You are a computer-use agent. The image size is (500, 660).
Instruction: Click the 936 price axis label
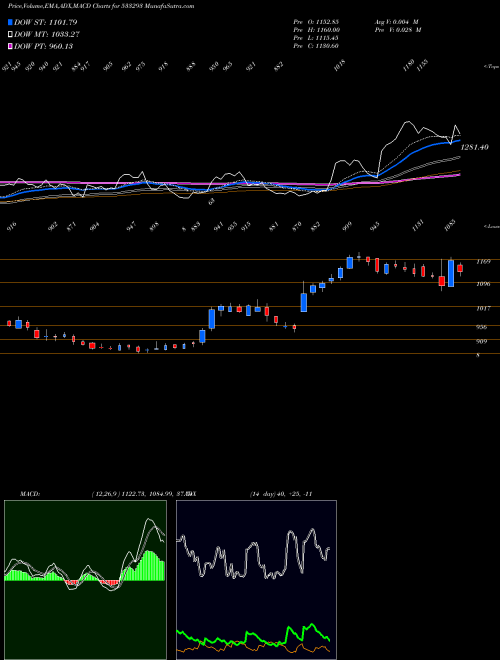[x=481, y=327]
